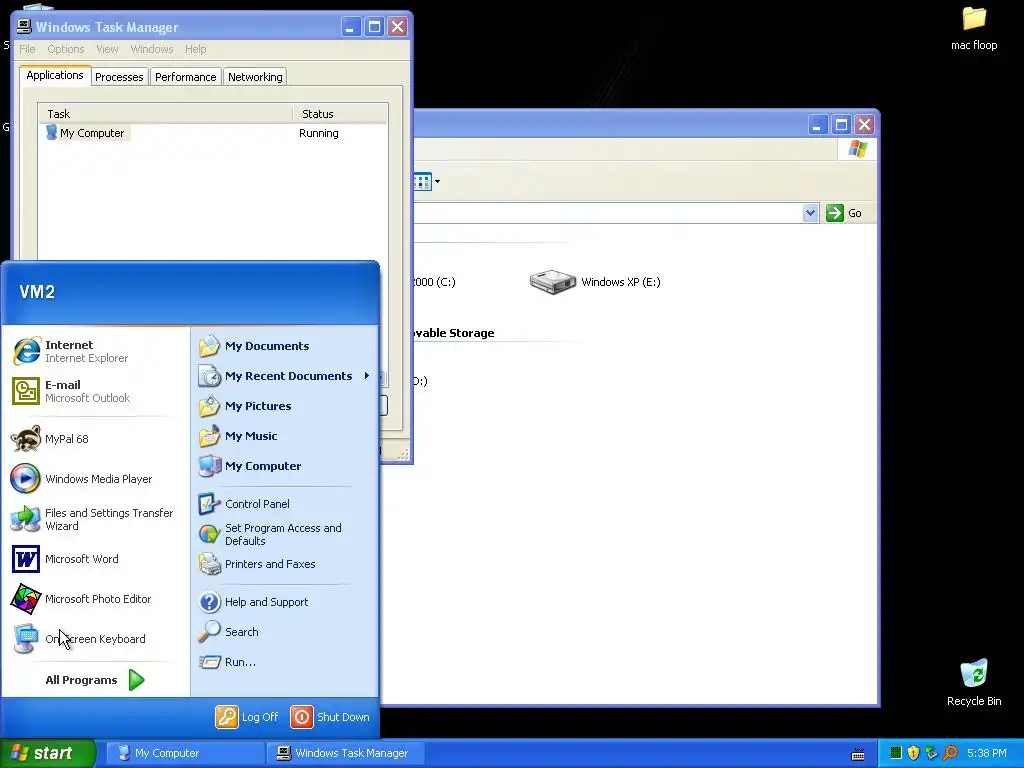Switch to Performance tab
This screenshot has width=1024, height=768.
pos(185,77)
